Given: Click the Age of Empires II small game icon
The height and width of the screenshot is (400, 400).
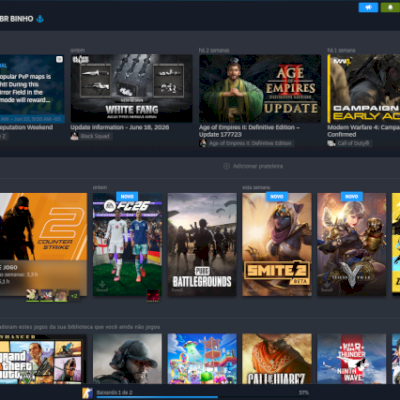Looking at the screenshot, I should coord(203,143).
